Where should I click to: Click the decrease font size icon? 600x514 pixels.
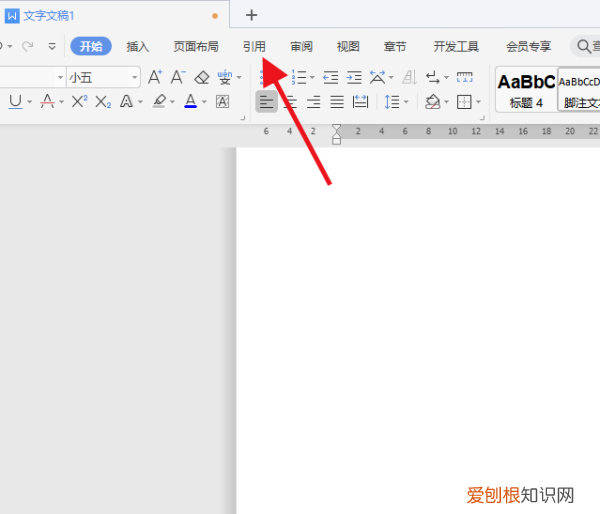coord(178,77)
